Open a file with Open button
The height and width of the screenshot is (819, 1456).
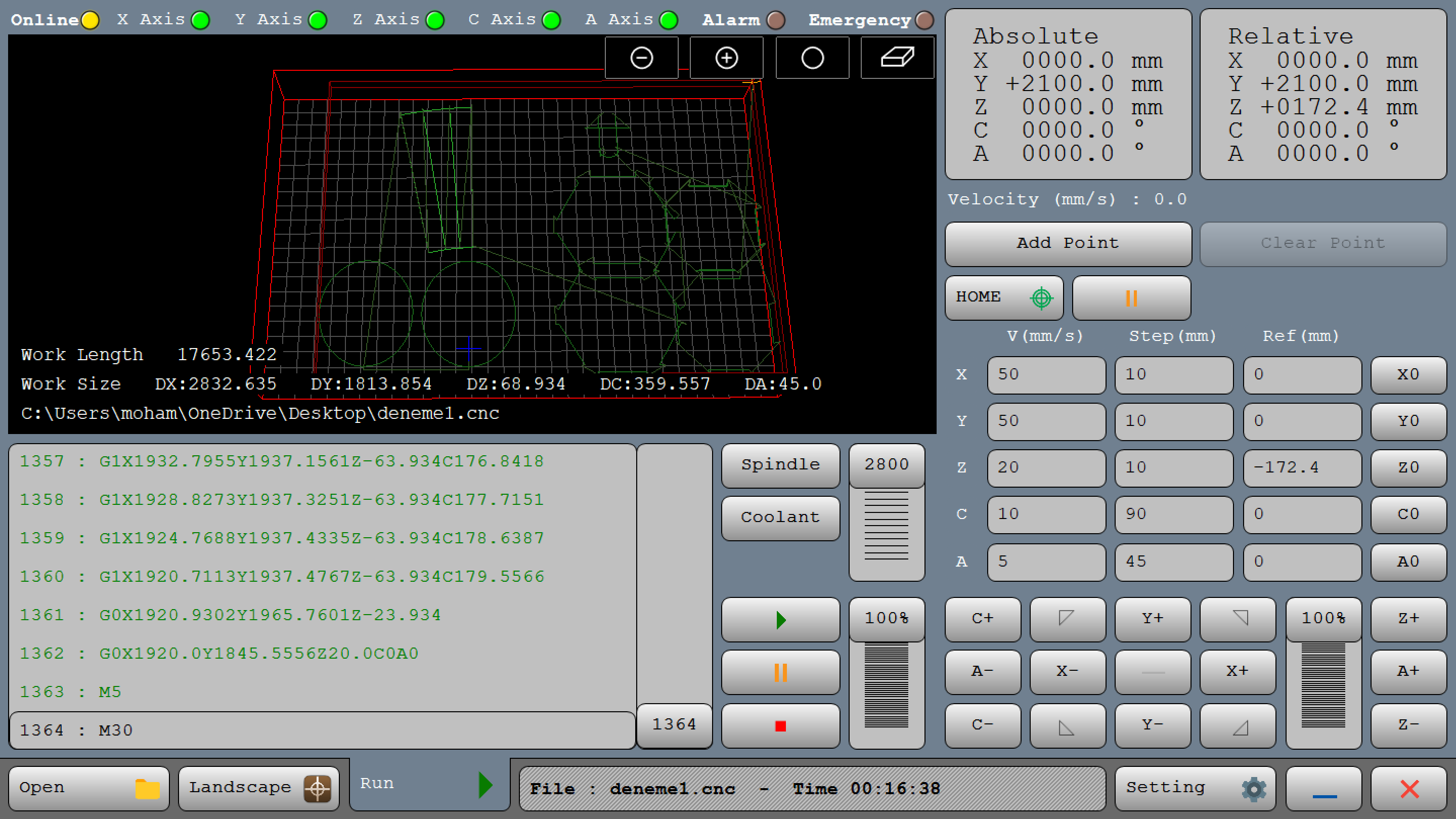[89, 788]
